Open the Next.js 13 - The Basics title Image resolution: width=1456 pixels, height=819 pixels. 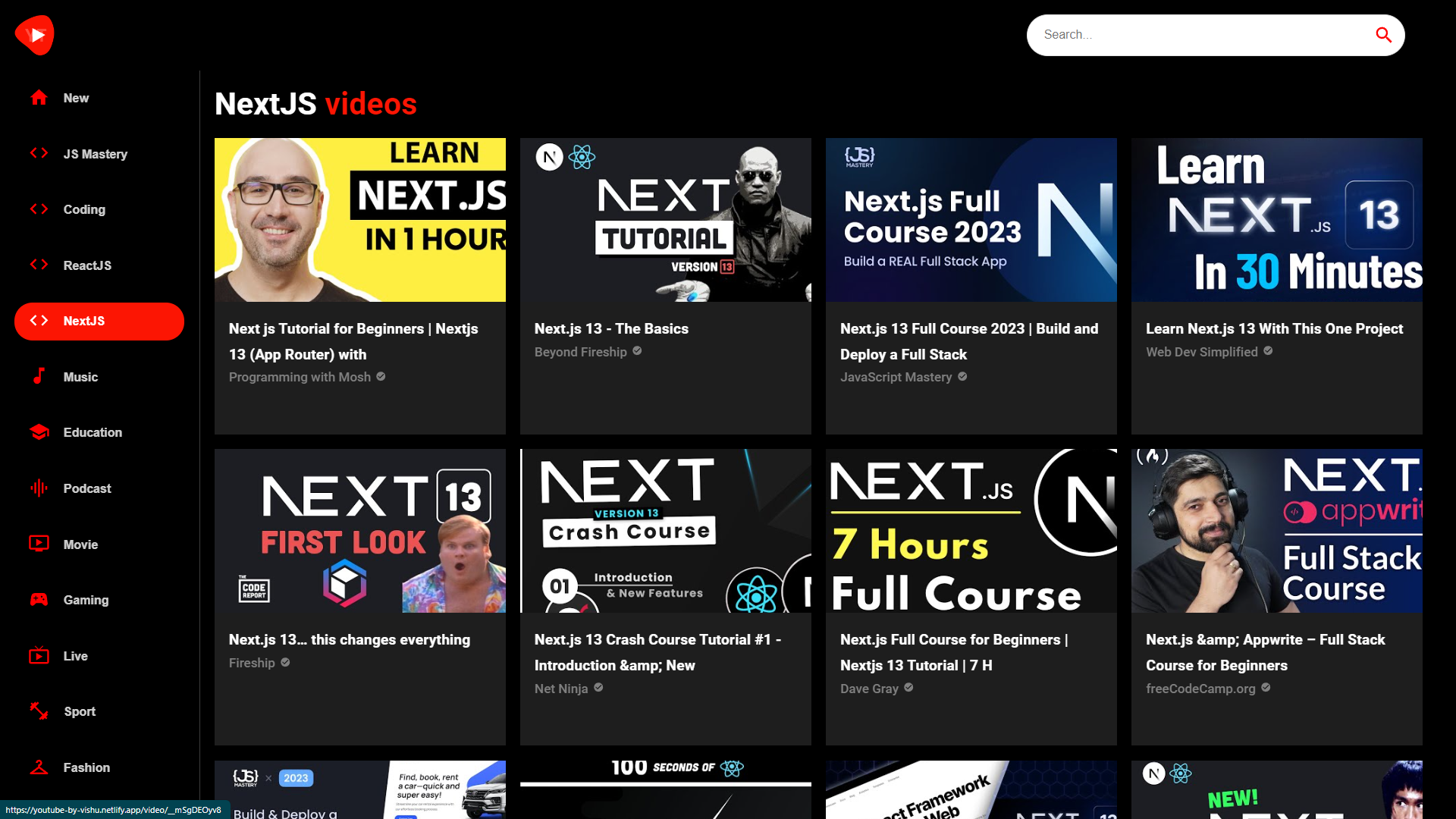(x=611, y=328)
